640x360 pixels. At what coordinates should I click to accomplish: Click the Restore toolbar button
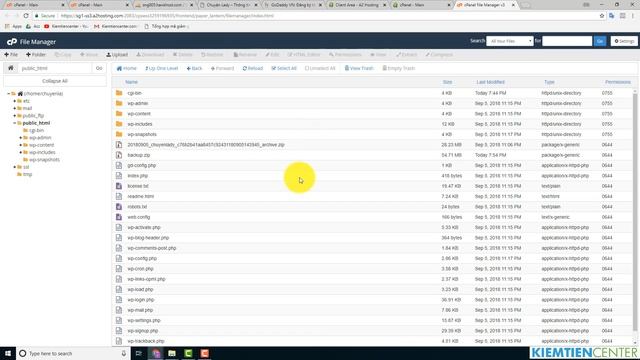[x=212, y=54]
